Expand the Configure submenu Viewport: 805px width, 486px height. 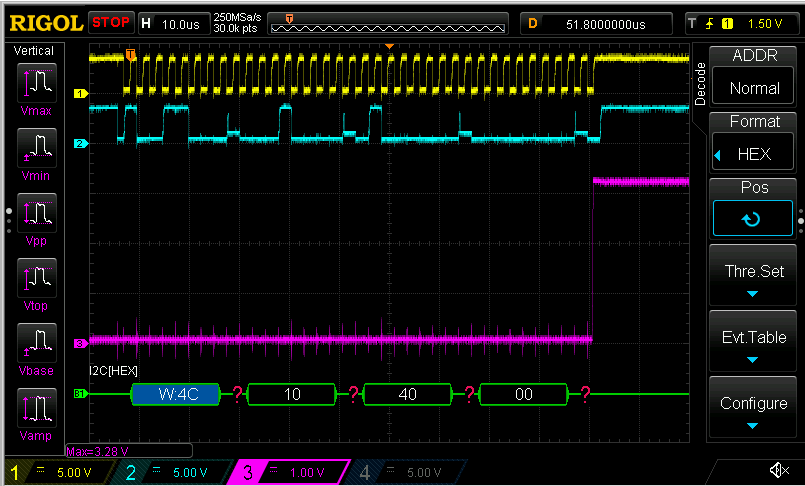[753, 411]
